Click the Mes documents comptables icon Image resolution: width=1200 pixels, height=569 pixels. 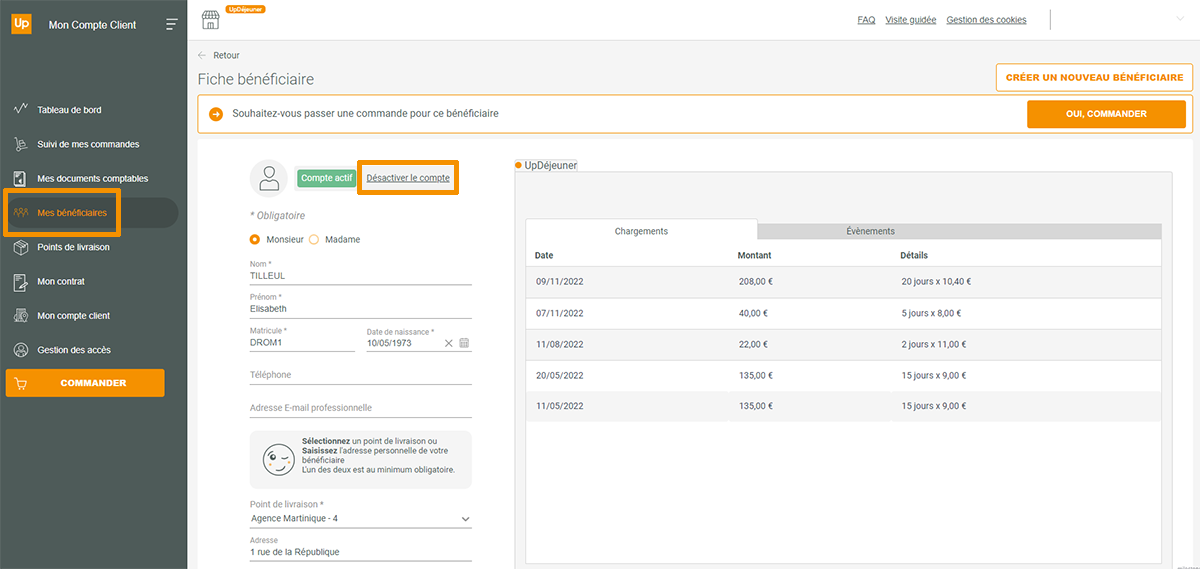[x=20, y=178]
